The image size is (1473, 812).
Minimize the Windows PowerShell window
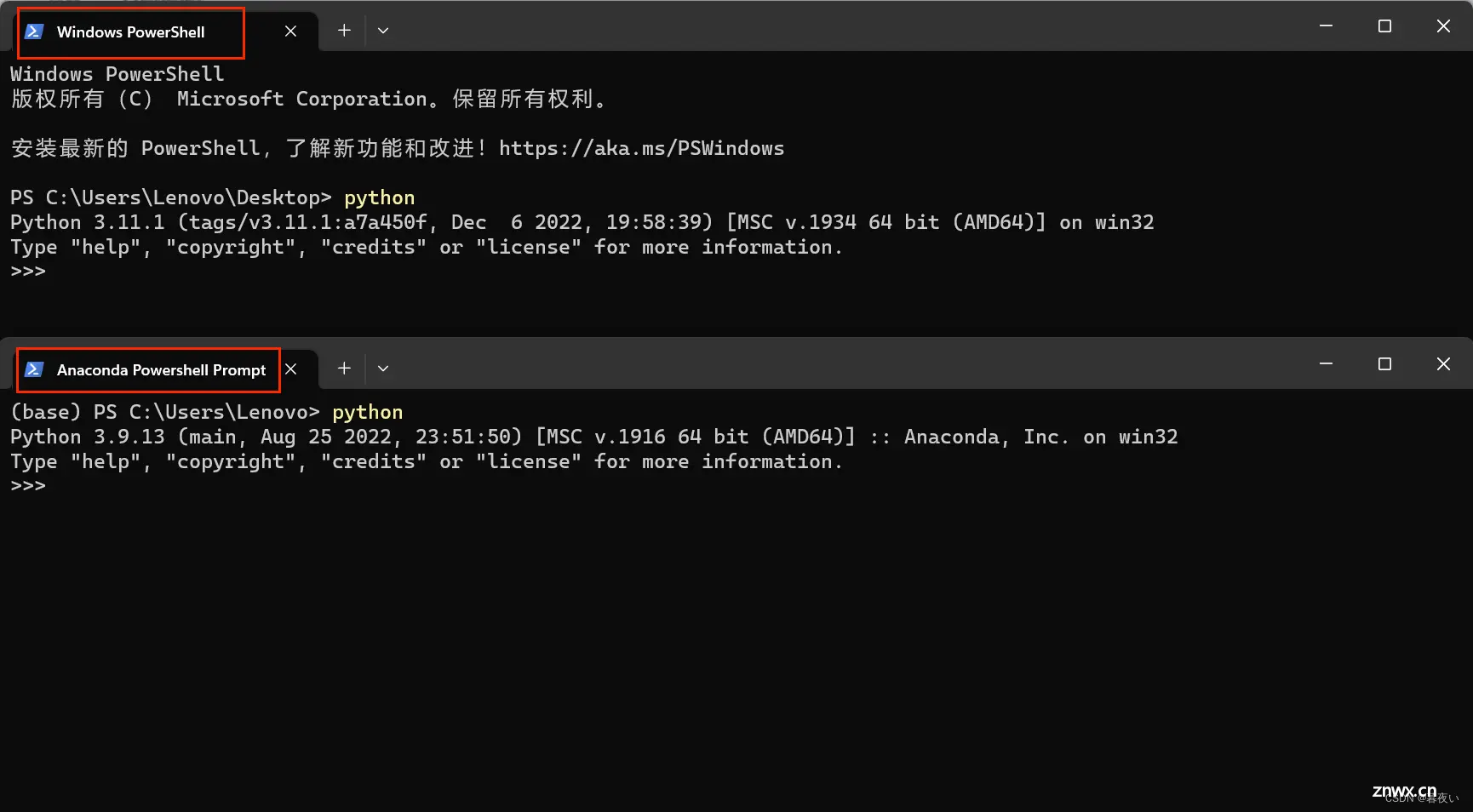(x=1326, y=26)
